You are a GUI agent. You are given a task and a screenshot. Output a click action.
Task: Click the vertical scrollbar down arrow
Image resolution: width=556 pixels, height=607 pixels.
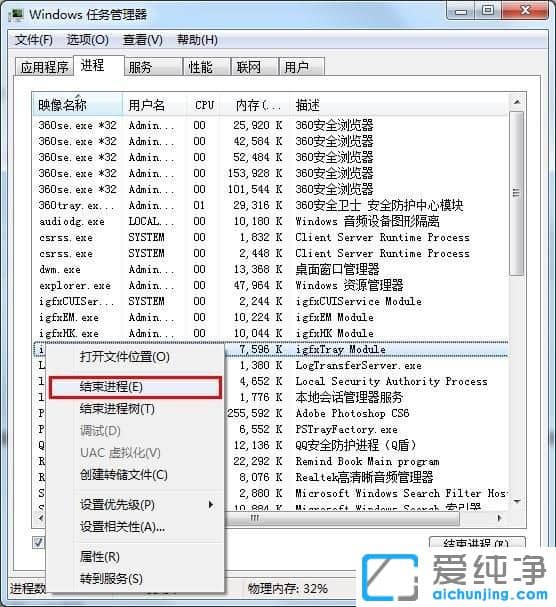[517, 501]
